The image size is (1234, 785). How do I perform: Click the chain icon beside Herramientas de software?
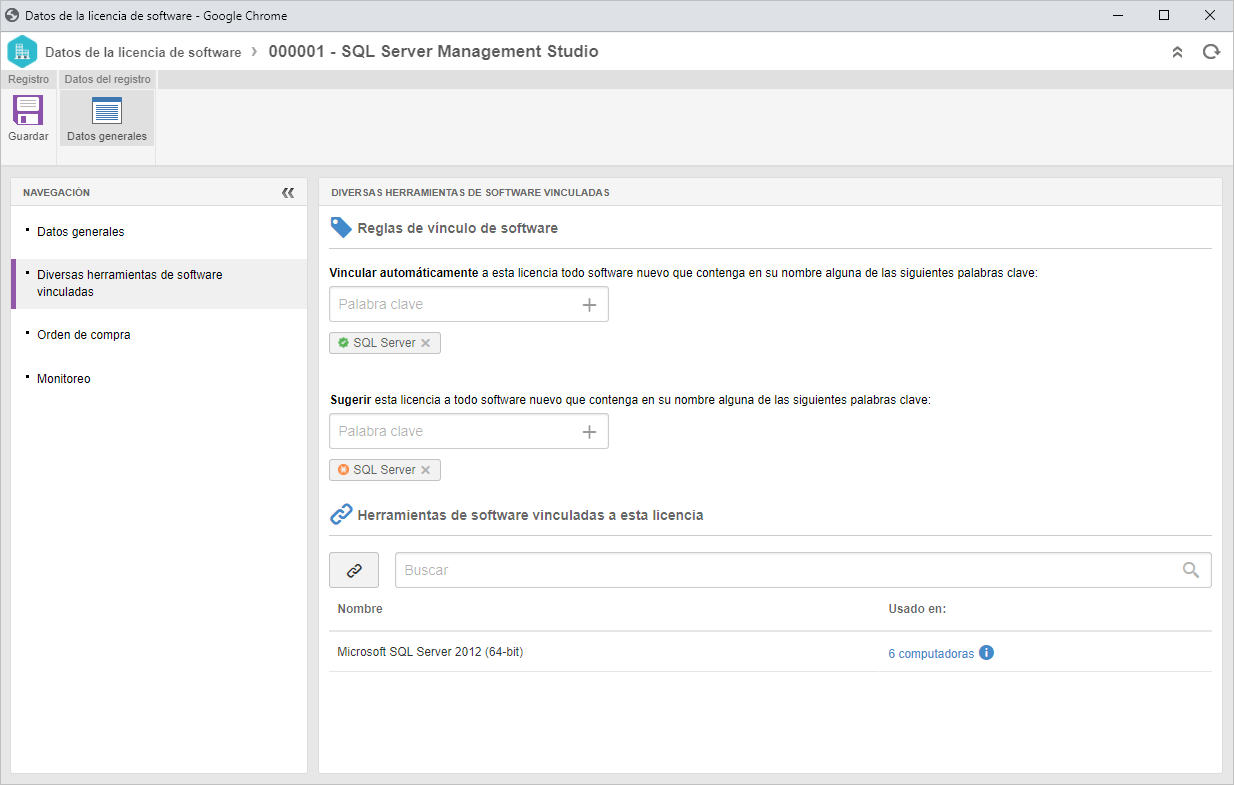pos(341,515)
